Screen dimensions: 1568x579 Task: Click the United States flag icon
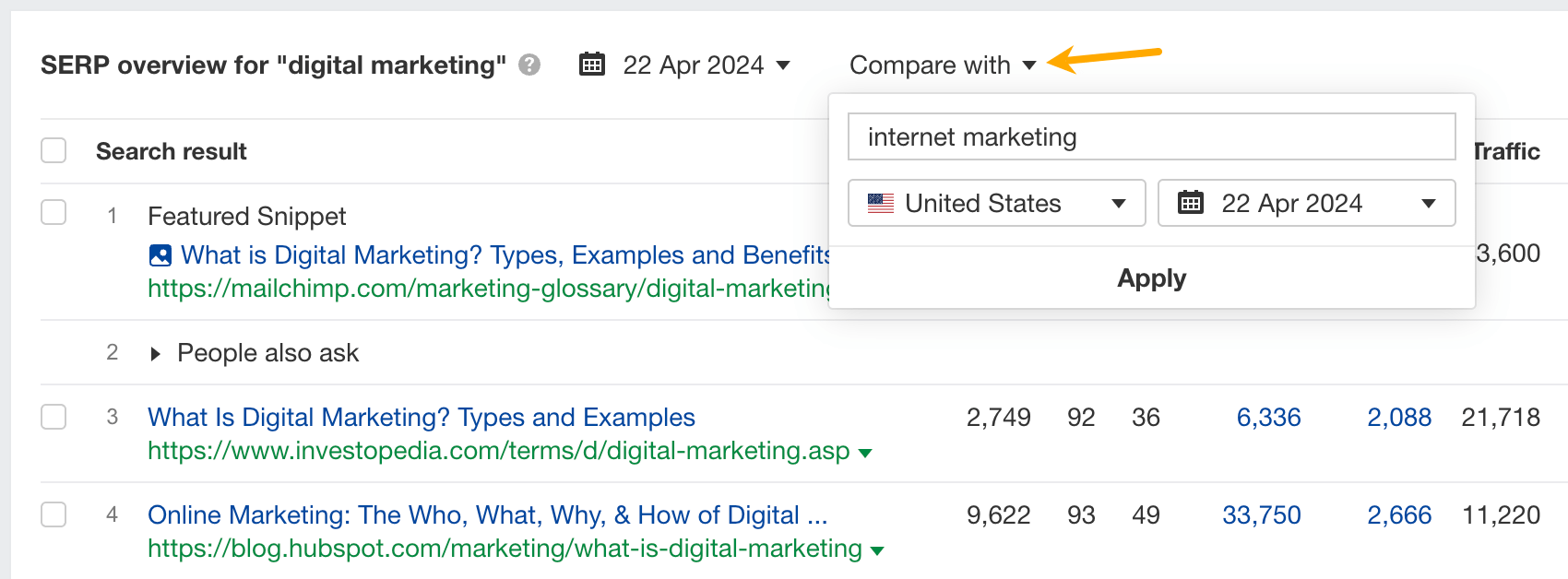(x=882, y=203)
